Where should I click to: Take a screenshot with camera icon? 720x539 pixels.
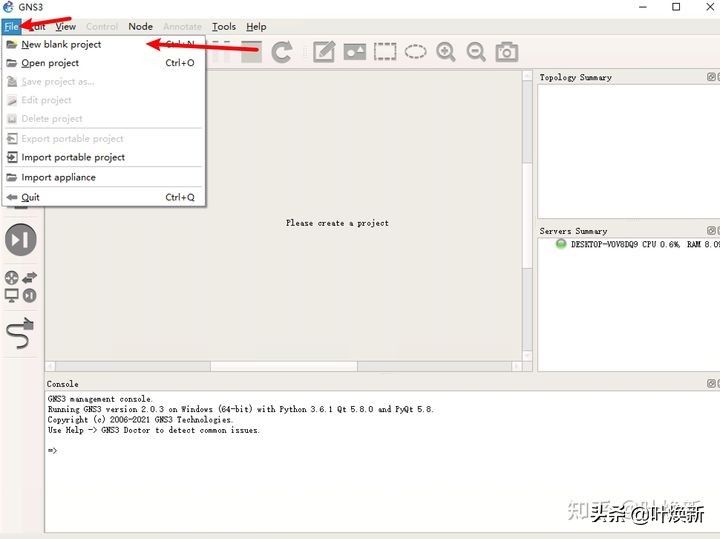click(x=507, y=52)
